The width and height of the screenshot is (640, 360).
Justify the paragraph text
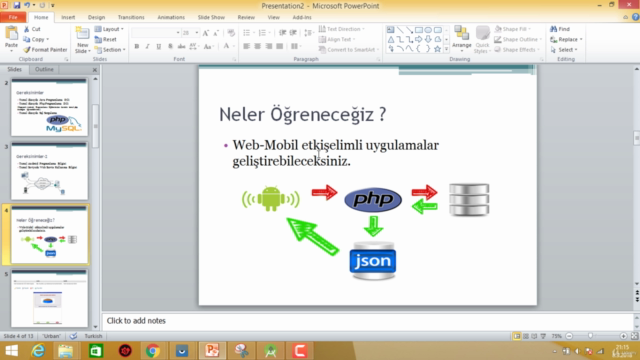pos(280,47)
